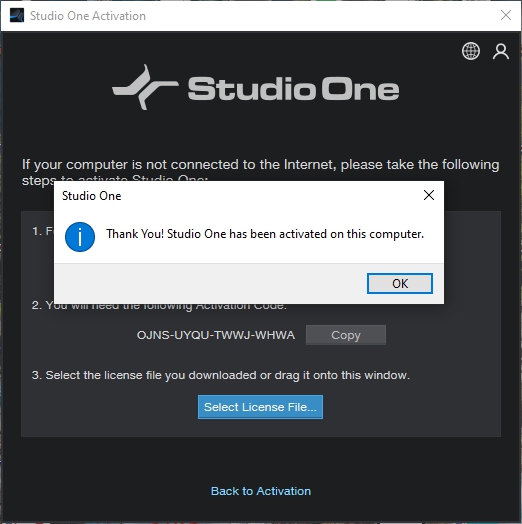Screen dimensions: 522x524
Task: Choose Select License File... button
Action: [x=260, y=407]
